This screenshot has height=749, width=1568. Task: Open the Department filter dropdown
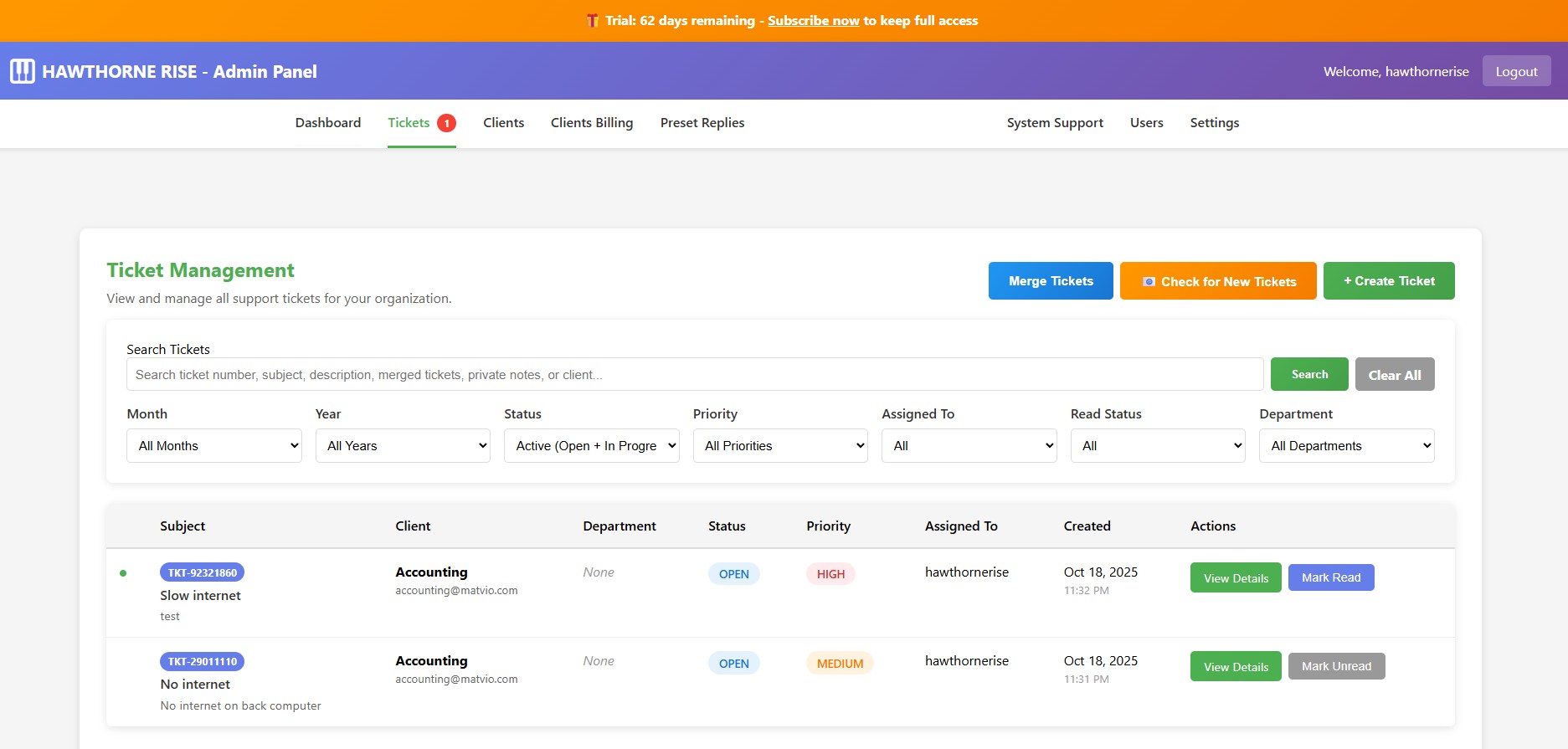tap(1346, 446)
